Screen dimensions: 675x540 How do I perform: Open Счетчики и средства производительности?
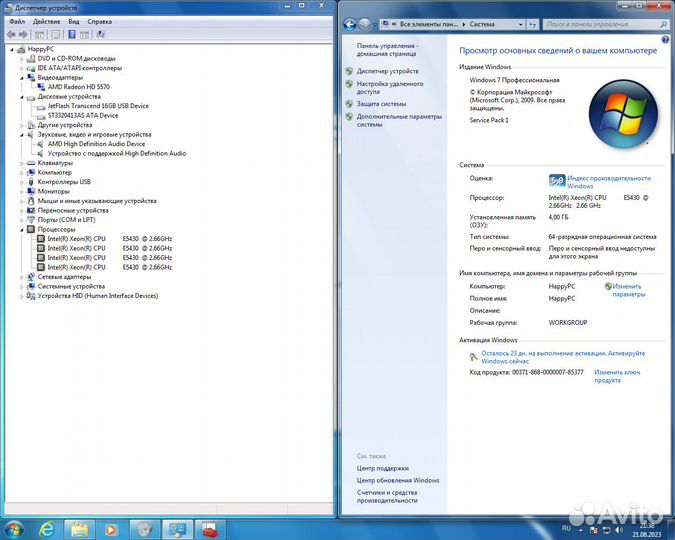387,497
